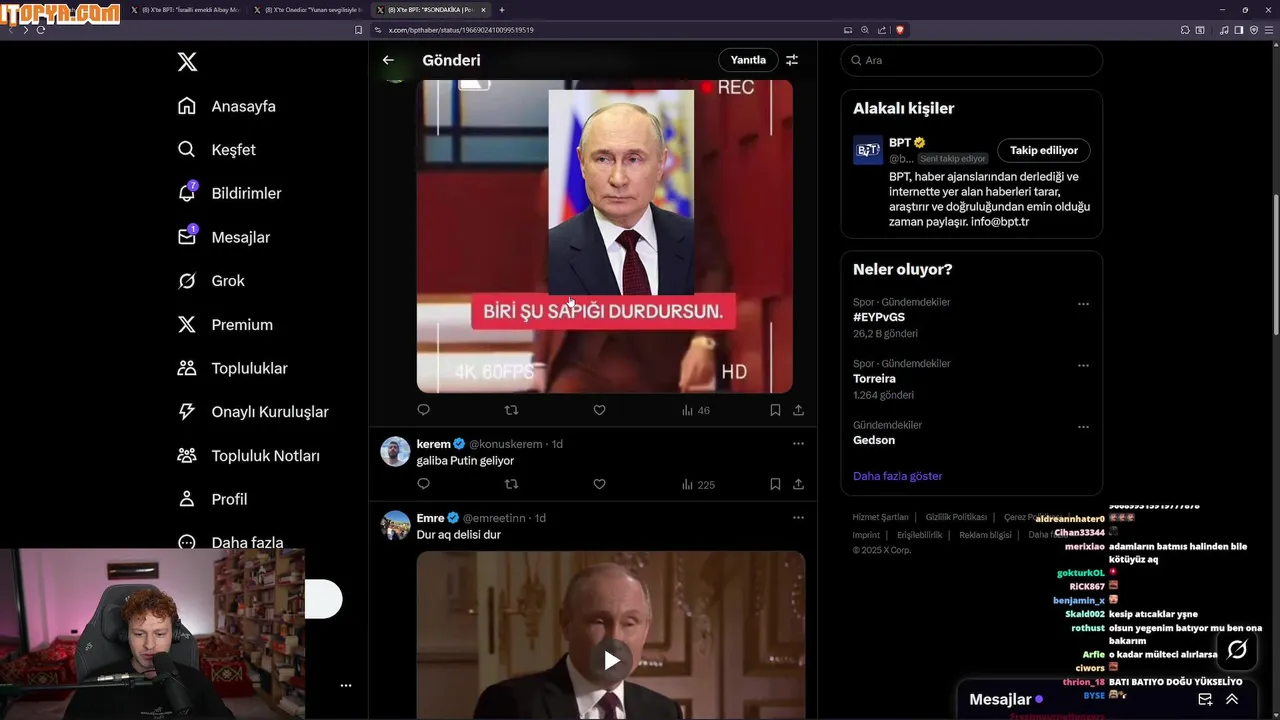Share kerem's comment
The width and height of the screenshot is (1280, 720).
798,484
